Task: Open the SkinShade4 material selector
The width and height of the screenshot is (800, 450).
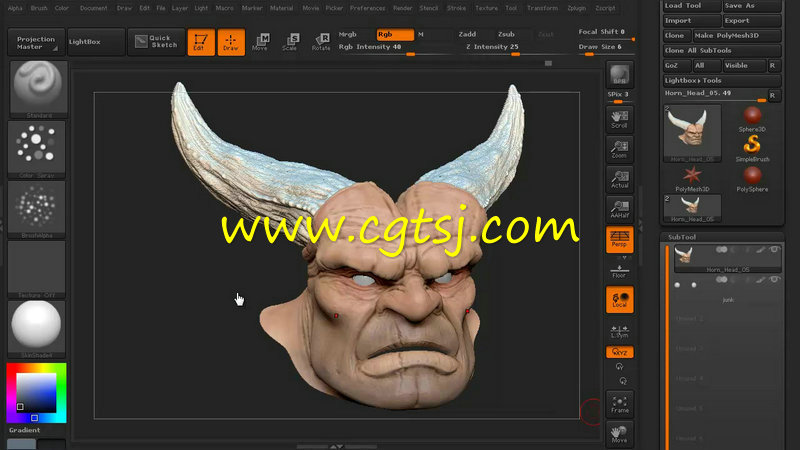Action: (37, 329)
